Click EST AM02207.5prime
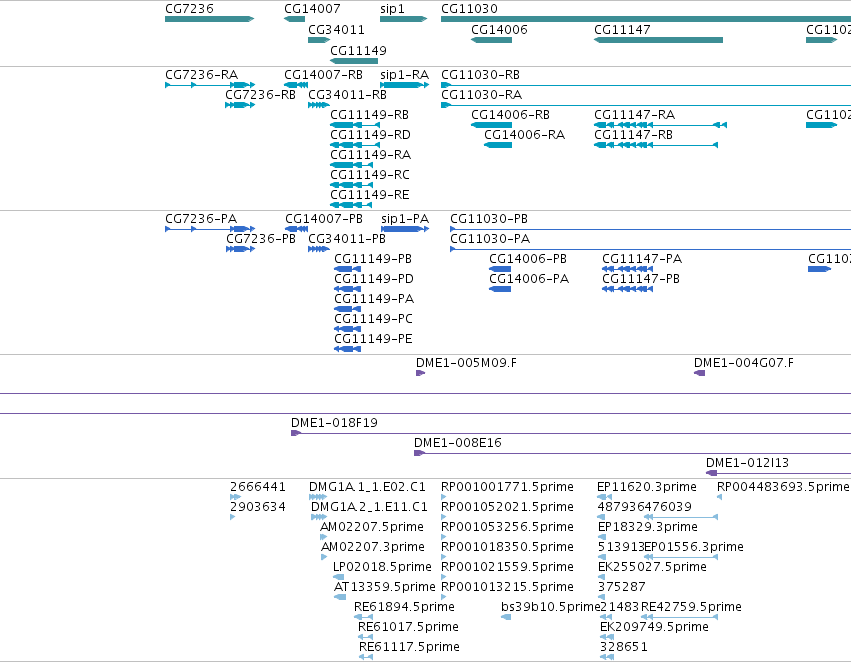This screenshot has width=851, height=662. click(x=324, y=537)
